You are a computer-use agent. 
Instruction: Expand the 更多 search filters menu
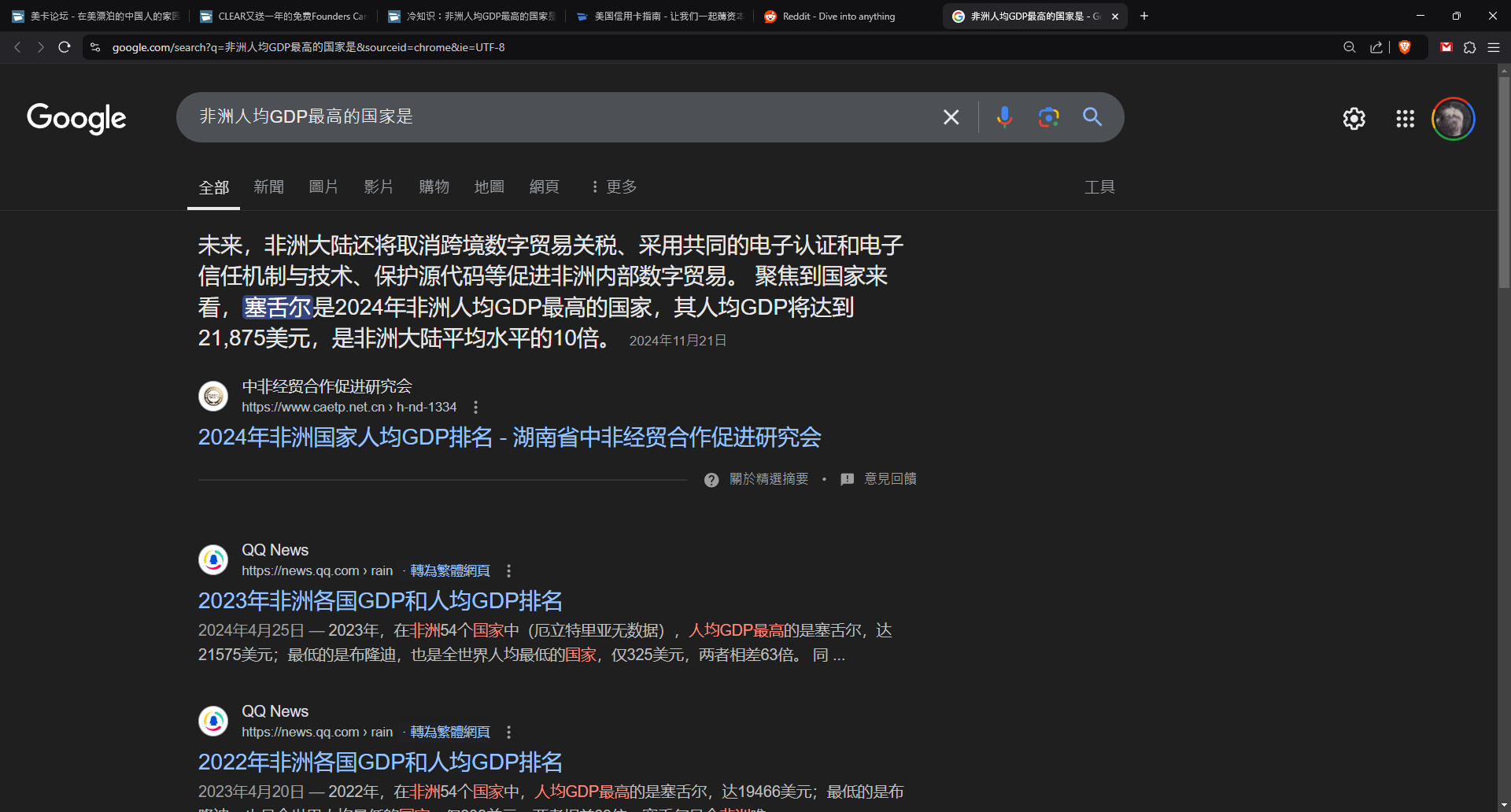coord(614,187)
